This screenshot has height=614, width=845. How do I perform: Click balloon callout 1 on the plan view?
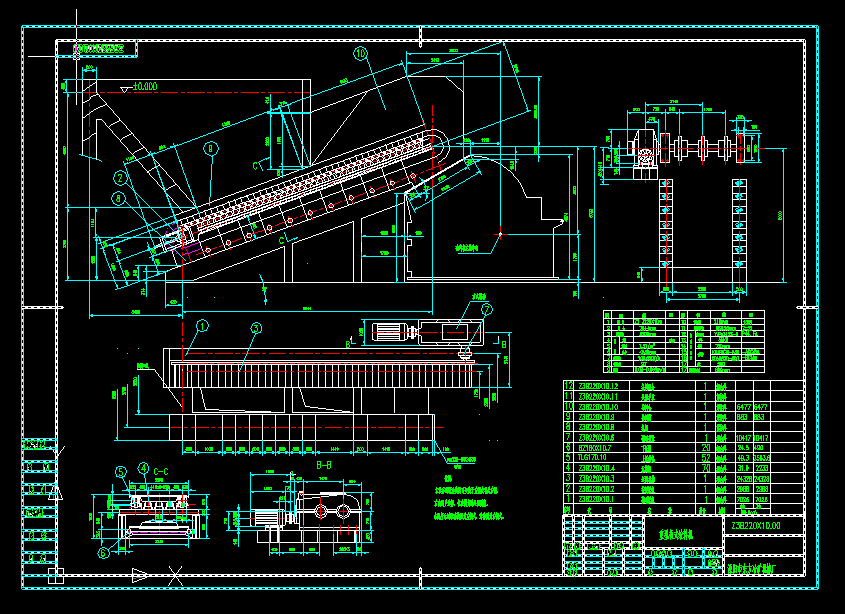202,326
